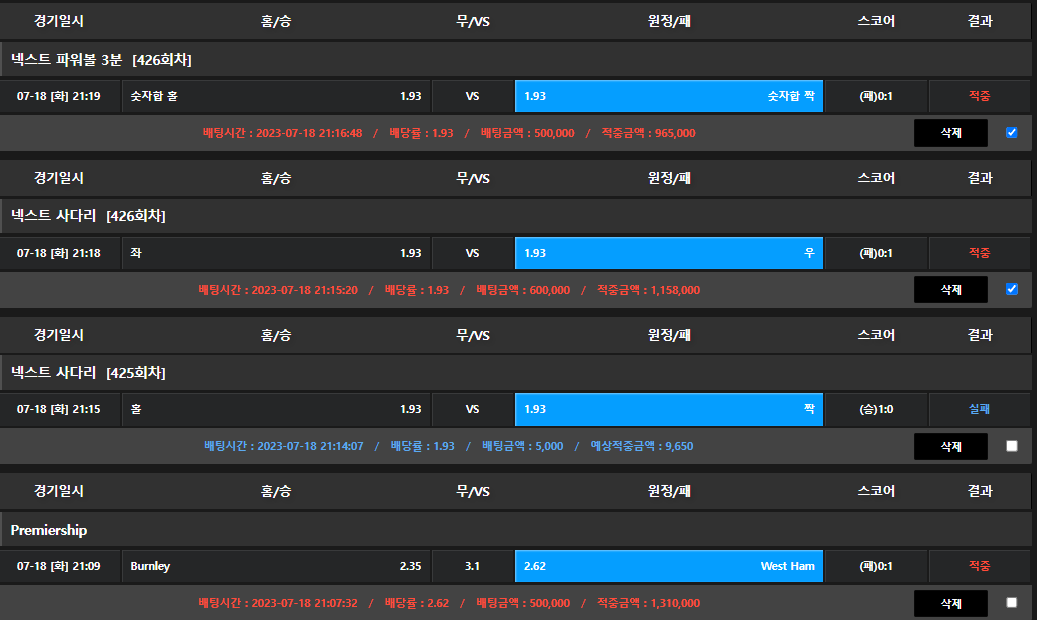Image resolution: width=1037 pixels, height=620 pixels.
Task: Tick the Premiership bet checkbox
Action: click(1012, 603)
